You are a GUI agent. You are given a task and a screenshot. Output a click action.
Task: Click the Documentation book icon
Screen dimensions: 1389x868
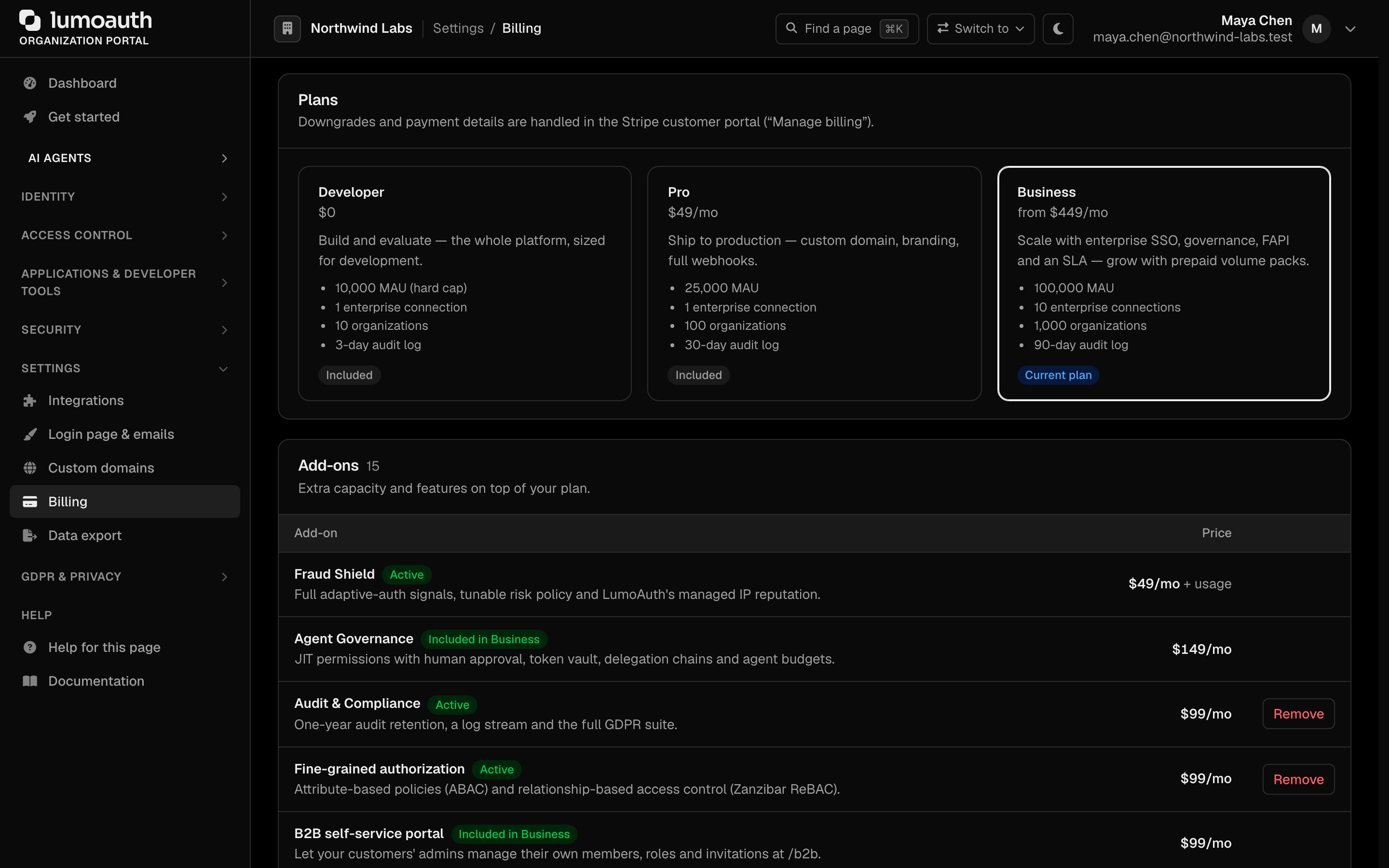pos(30,681)
